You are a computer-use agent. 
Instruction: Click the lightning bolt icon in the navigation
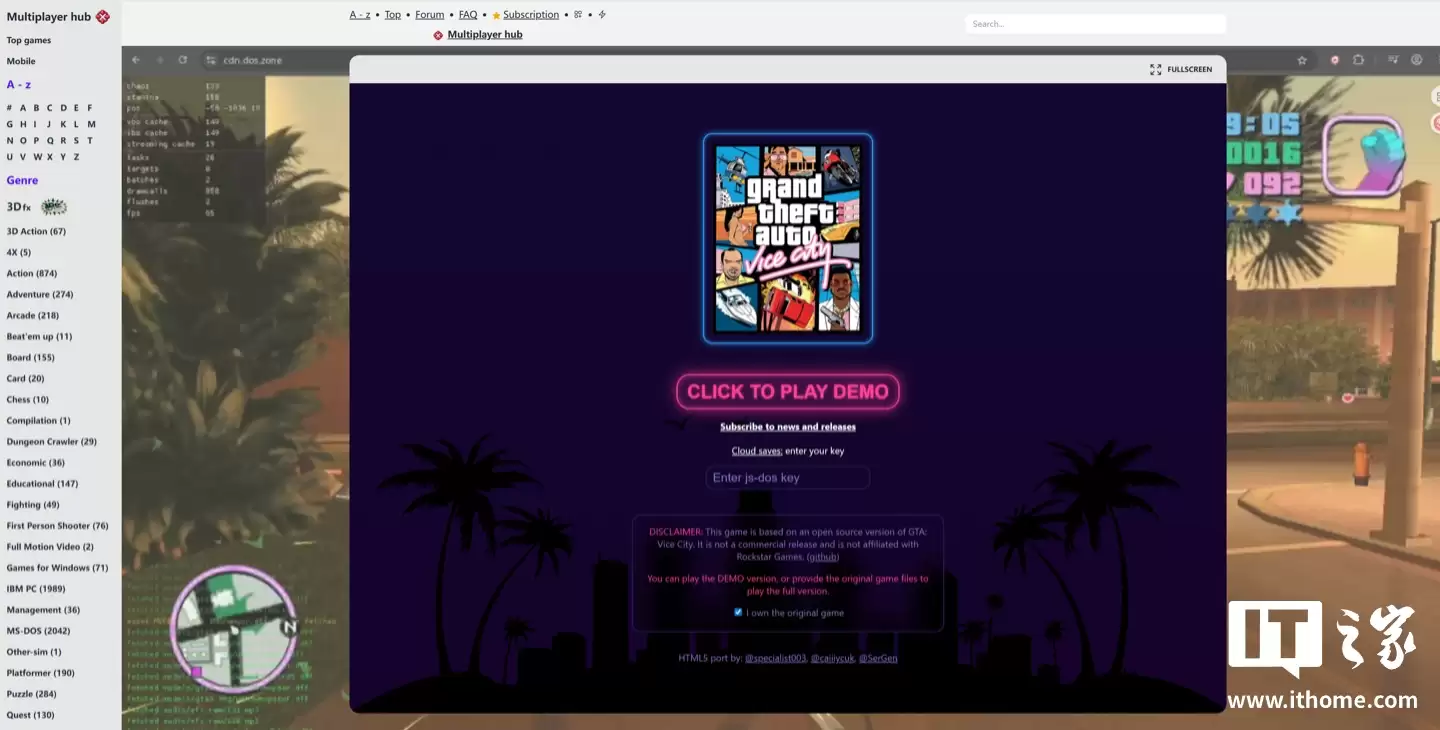(601, 14)
